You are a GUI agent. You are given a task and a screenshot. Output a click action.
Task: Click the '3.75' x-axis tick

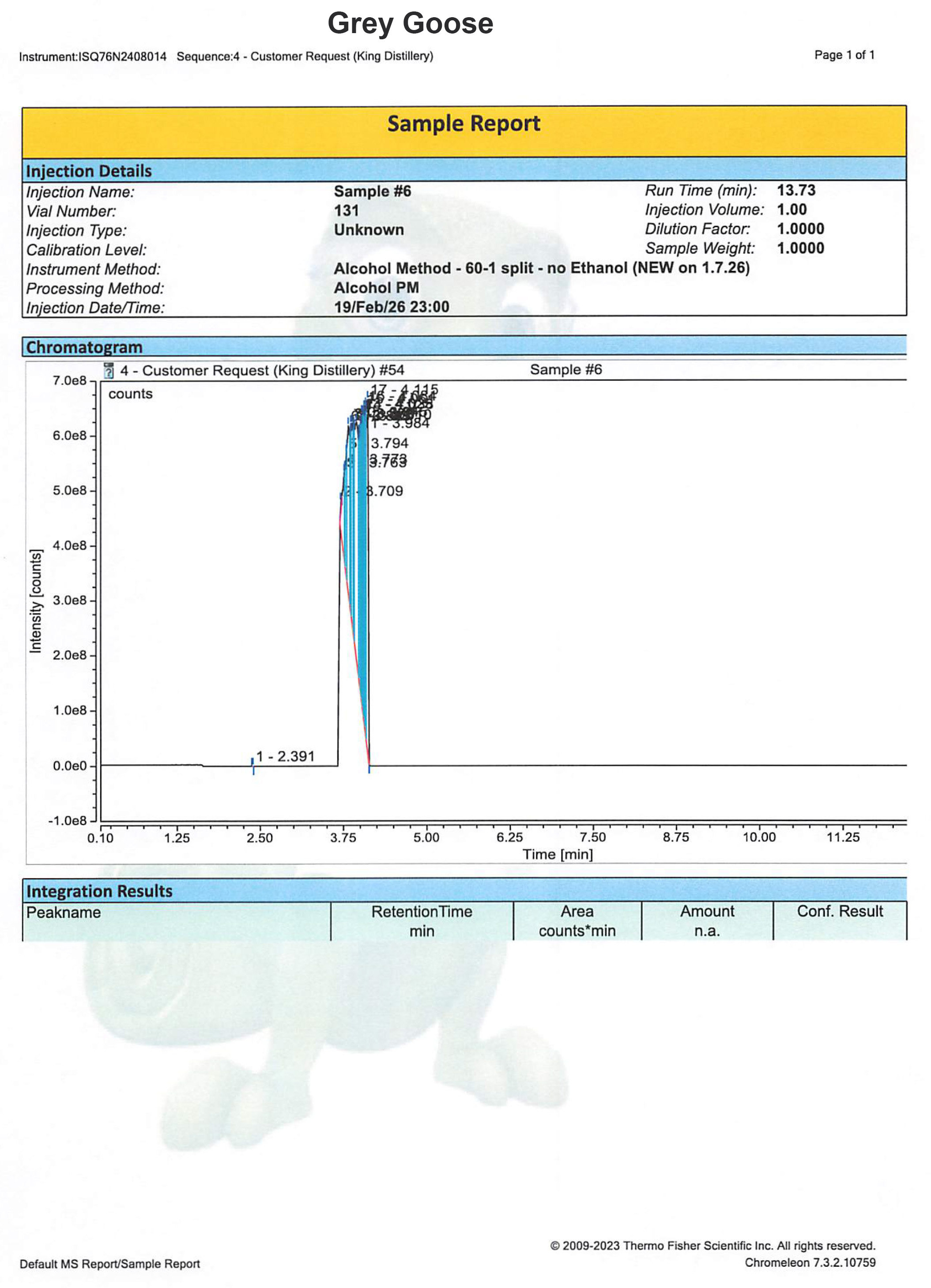click(x=343, y=837)
